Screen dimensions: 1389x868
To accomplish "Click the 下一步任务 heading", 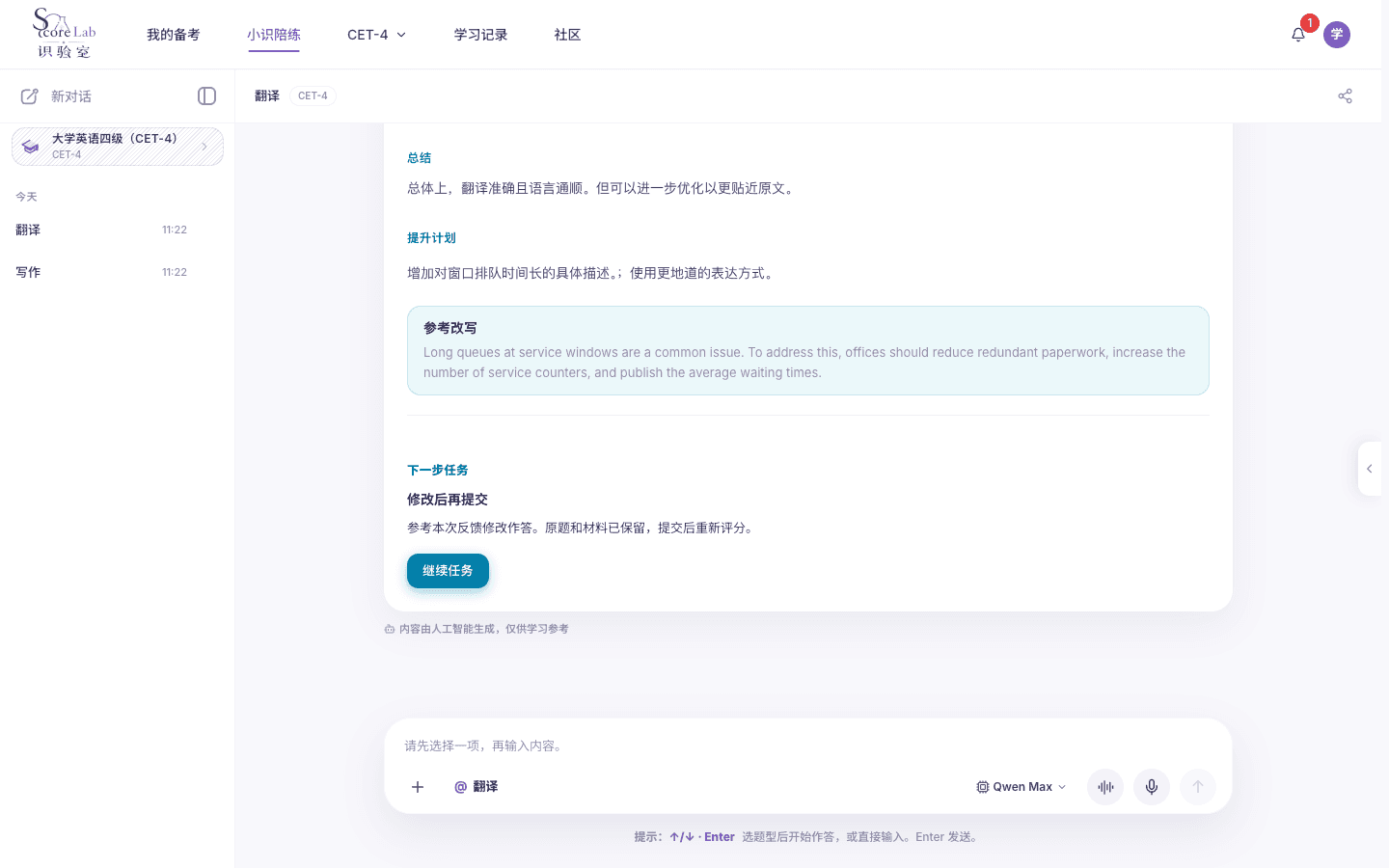I will (438, 471).
